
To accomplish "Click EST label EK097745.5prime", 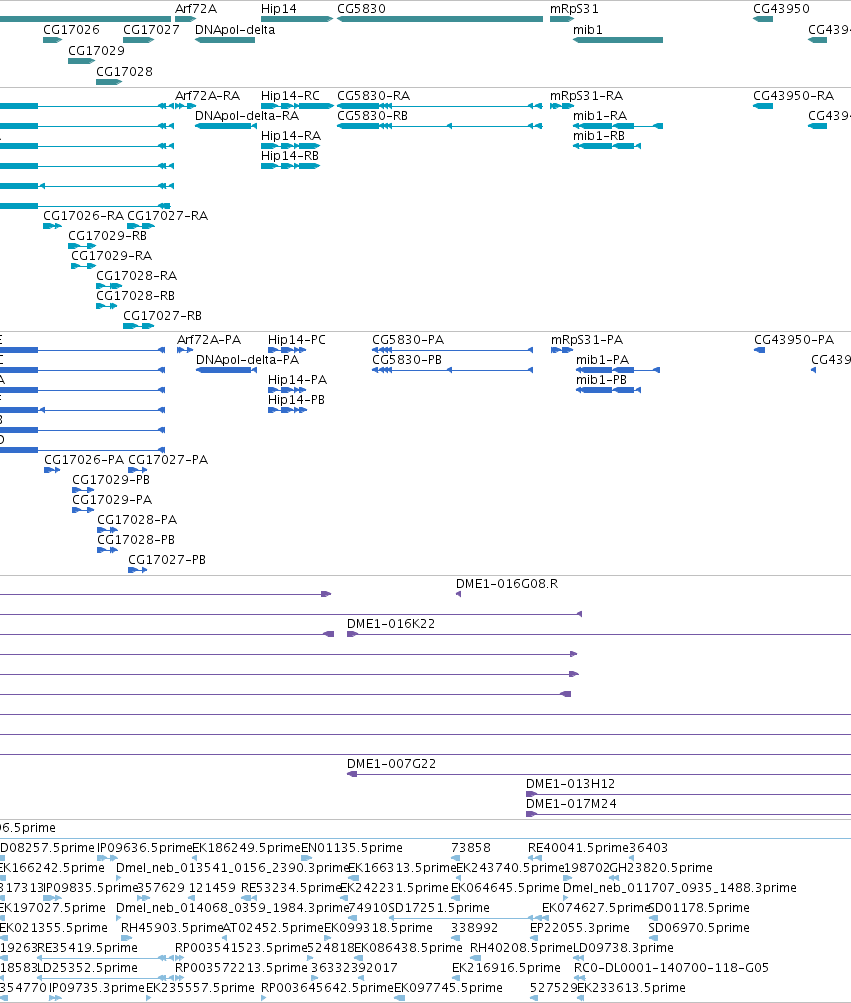I will (449, 988).
